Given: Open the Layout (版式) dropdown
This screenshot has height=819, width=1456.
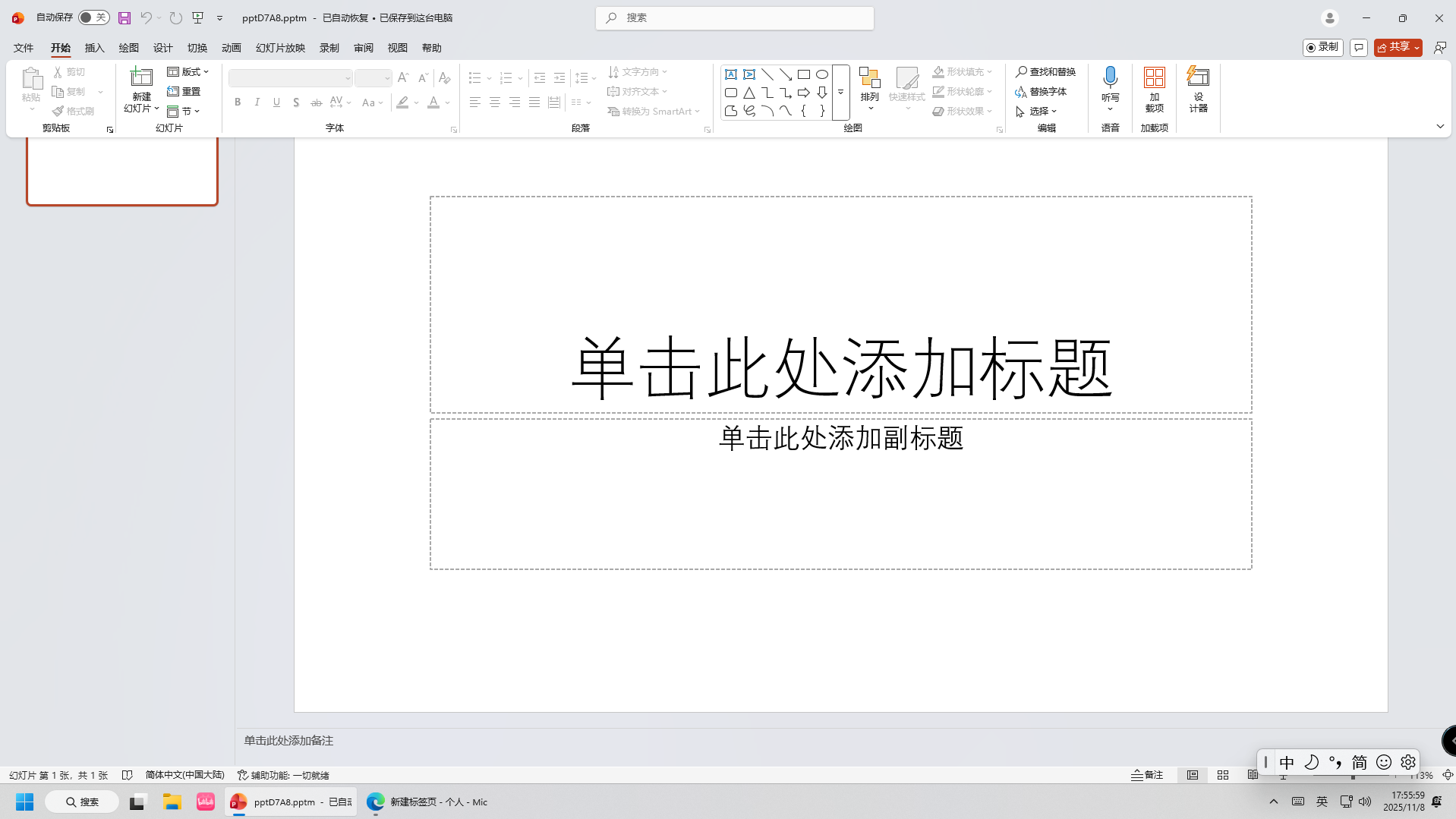Looking at the screenshot, I should (188, 71).
